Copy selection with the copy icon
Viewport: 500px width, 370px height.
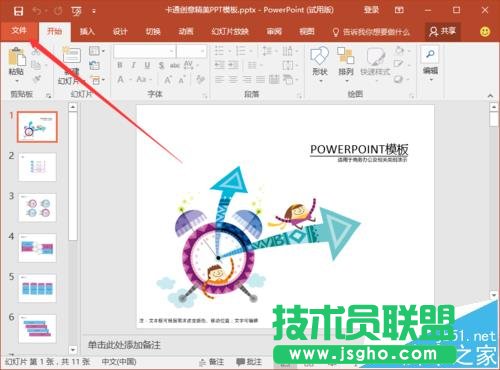[x=36, y=65]
